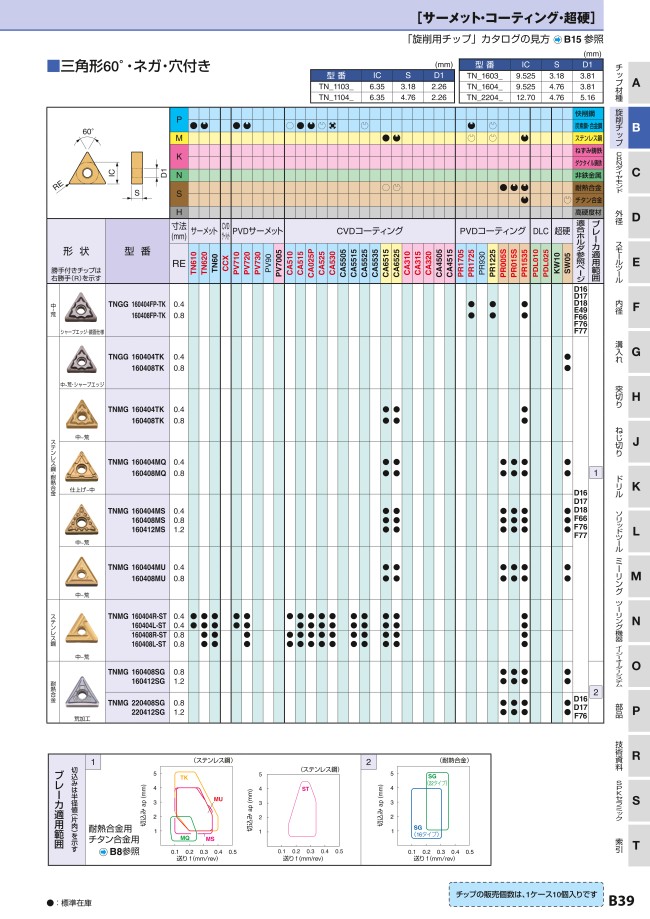Jump to section K ドリル tab
650x919 pixels.
click(635, 485)
